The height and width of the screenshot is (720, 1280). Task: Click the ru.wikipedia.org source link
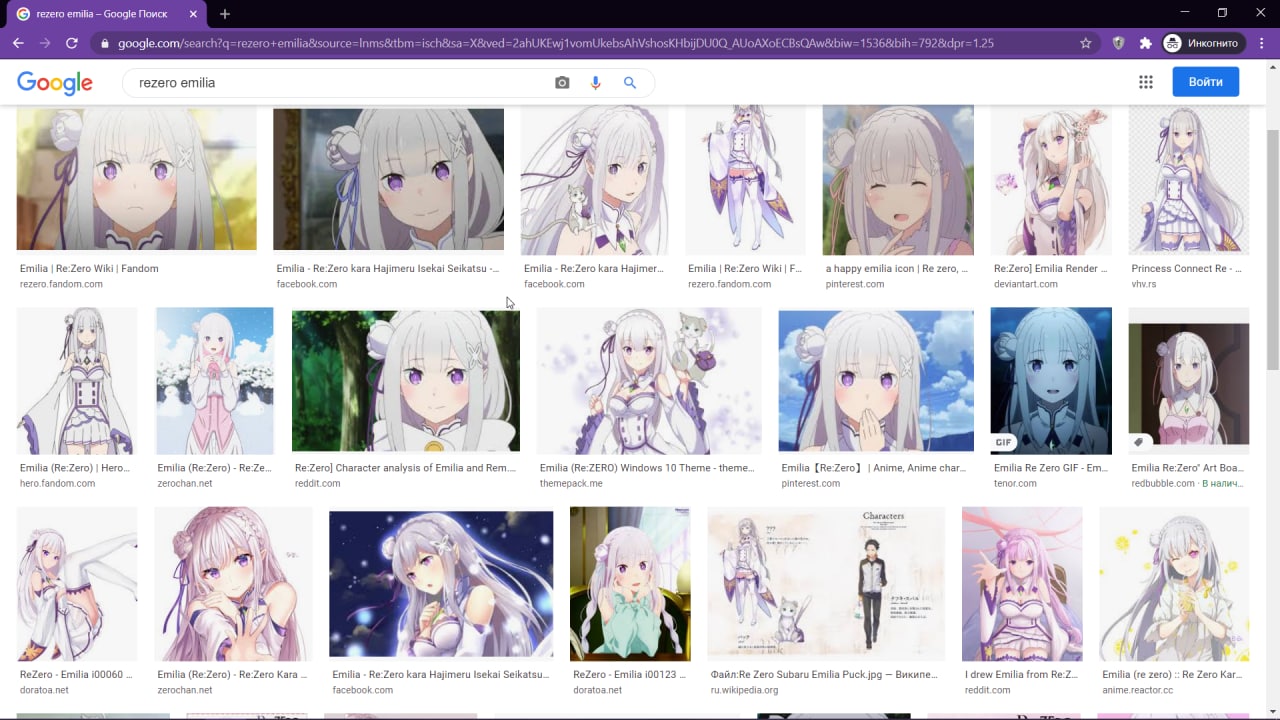coord(744,690)
